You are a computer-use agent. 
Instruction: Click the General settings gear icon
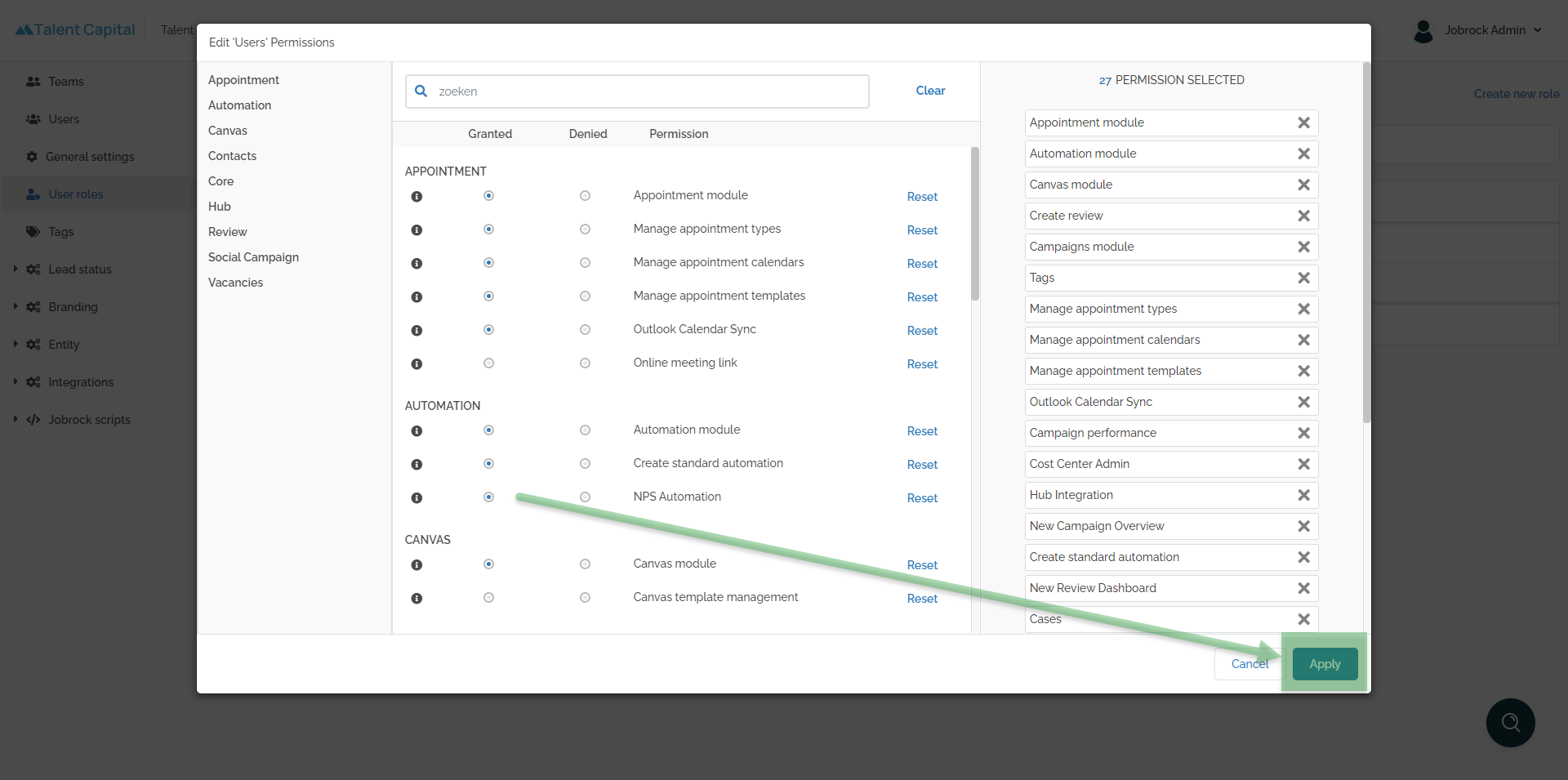(32, 157)
